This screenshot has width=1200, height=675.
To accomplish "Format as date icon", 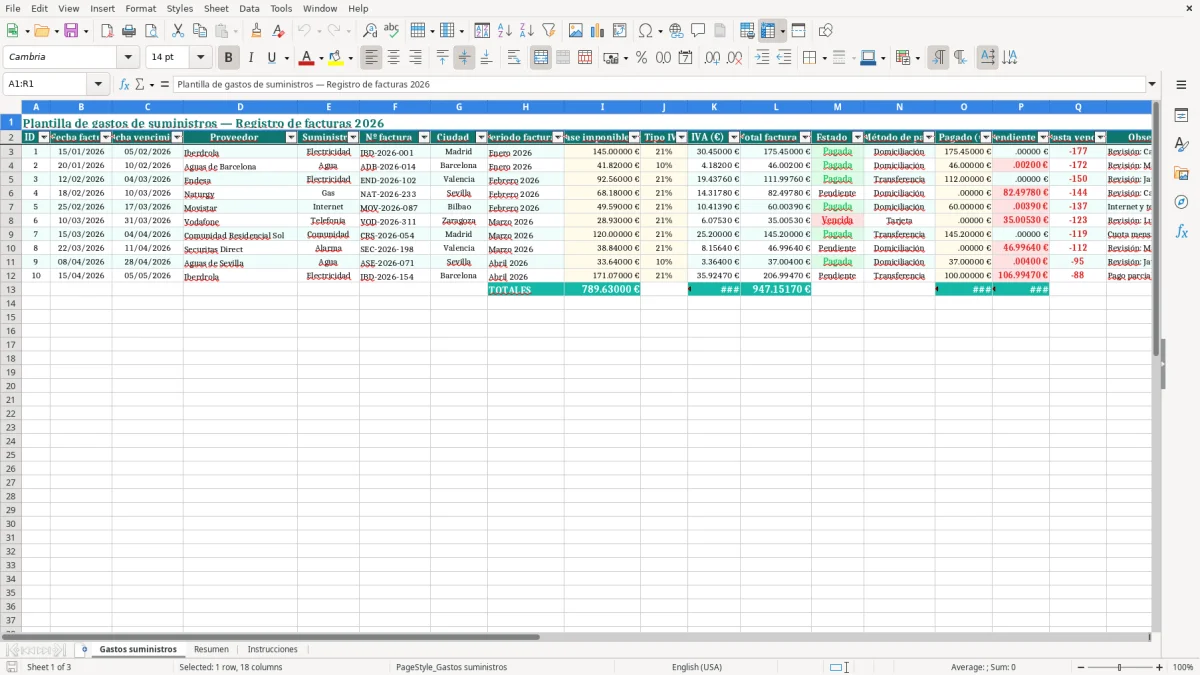I will pos(685,58).
